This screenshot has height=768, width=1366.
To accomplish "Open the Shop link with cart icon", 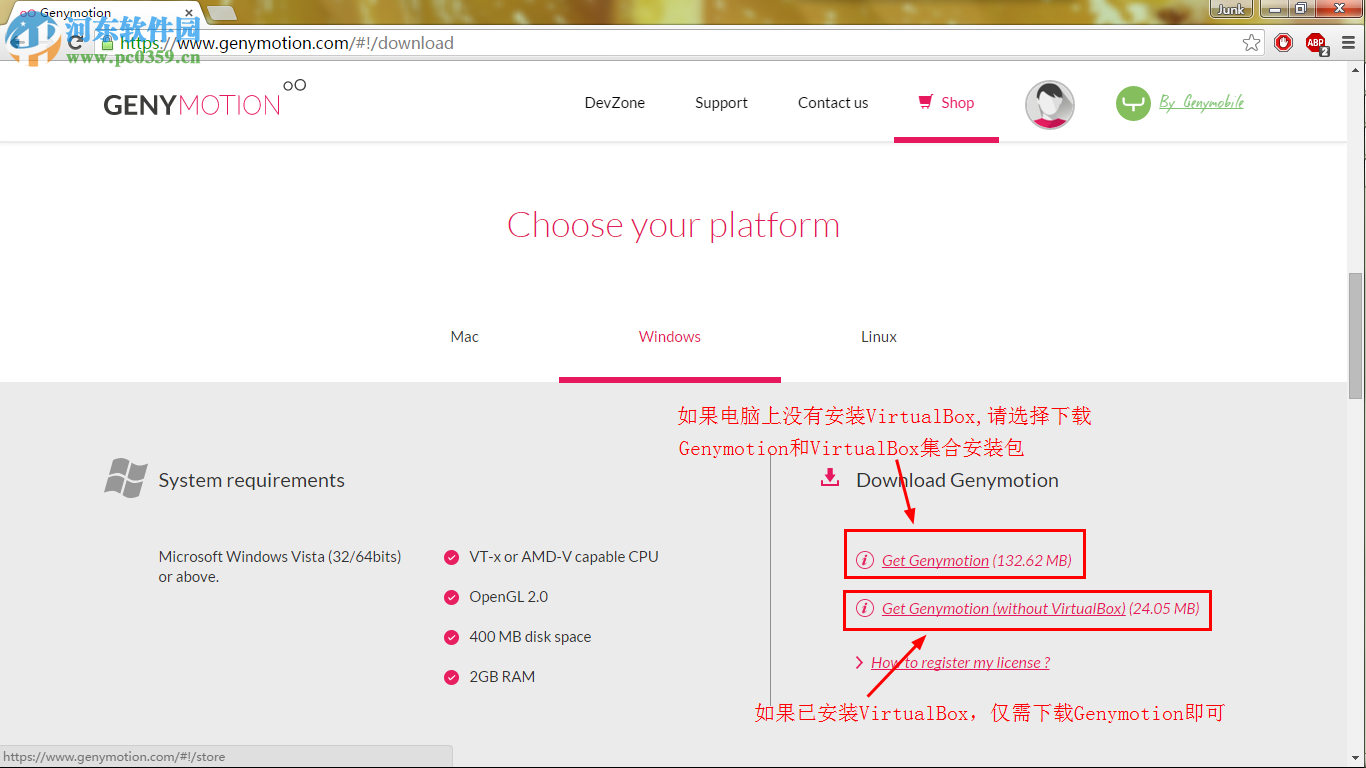I will [x=946, y=102].
